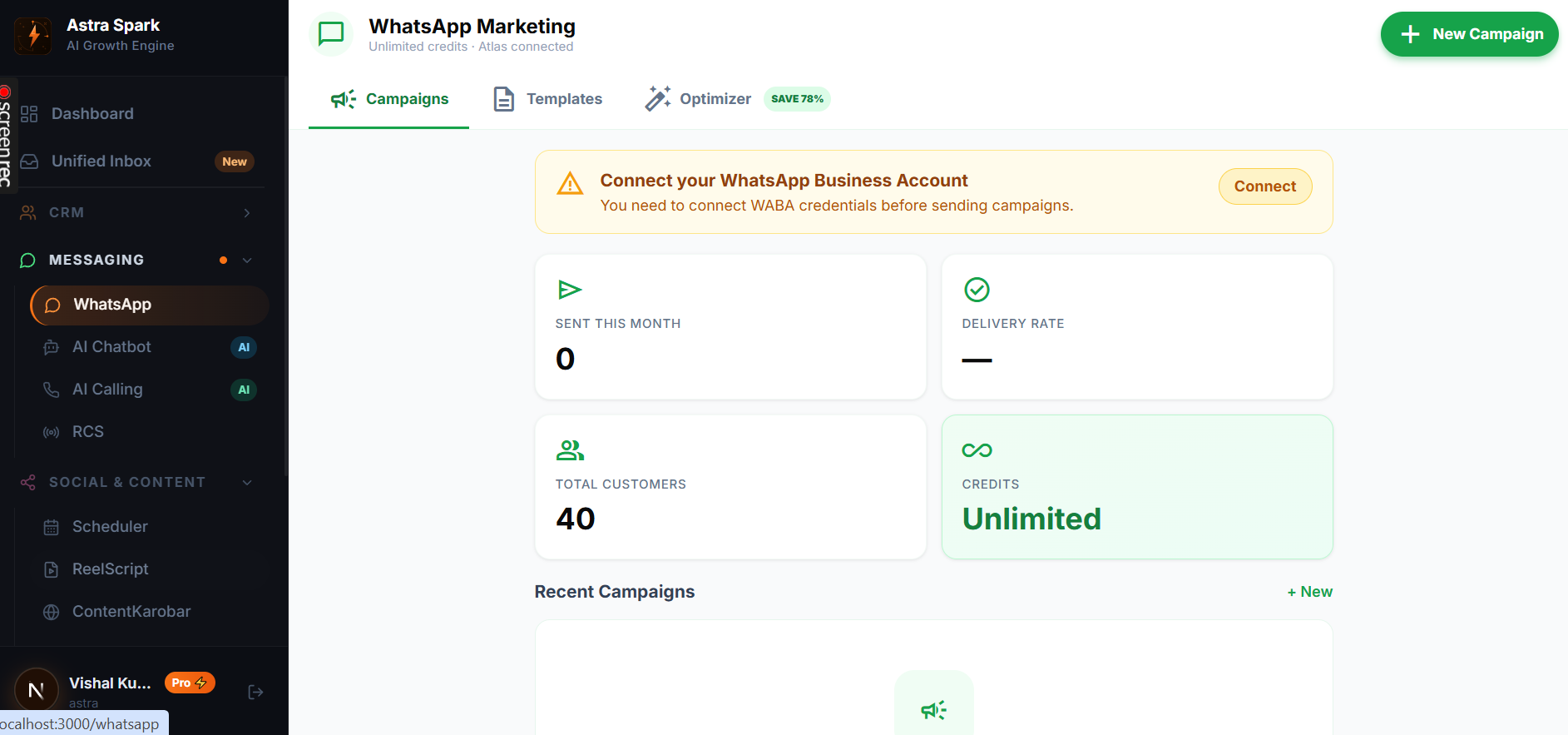Click the AI Chatbot robot icon
Image resolution: width=1568 pixels, height=735 pixels.
pos(52,347)
